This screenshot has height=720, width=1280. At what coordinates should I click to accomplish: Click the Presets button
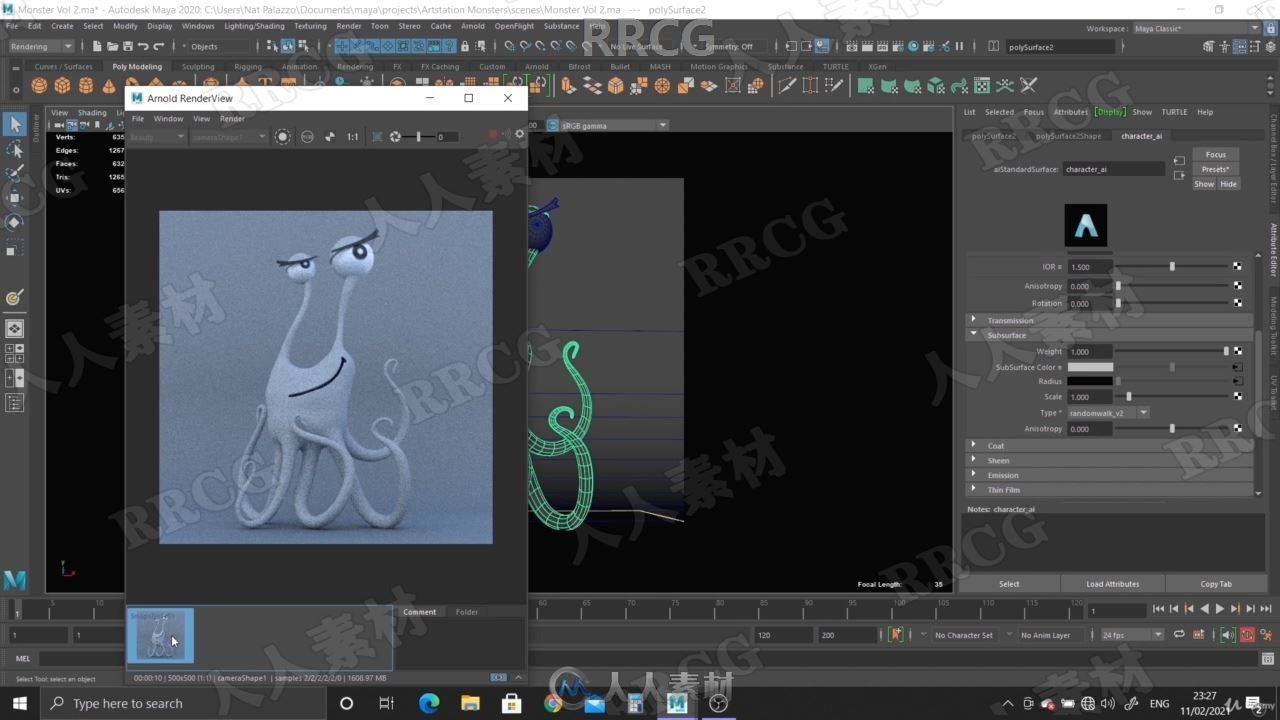click(1215, 169)
